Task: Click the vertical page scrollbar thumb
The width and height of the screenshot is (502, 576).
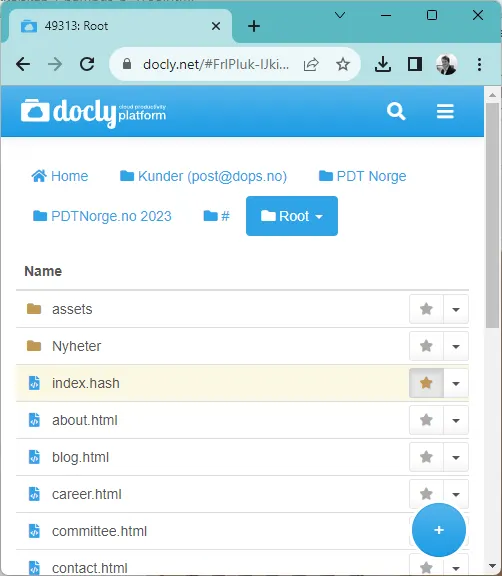Action: coord(492,215)
